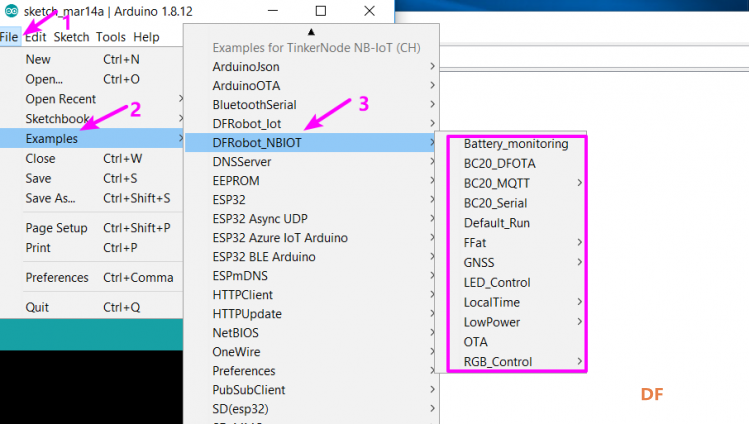Open the Battery_monitoring example sketch

pyautogui.click(x=516, y=144)
